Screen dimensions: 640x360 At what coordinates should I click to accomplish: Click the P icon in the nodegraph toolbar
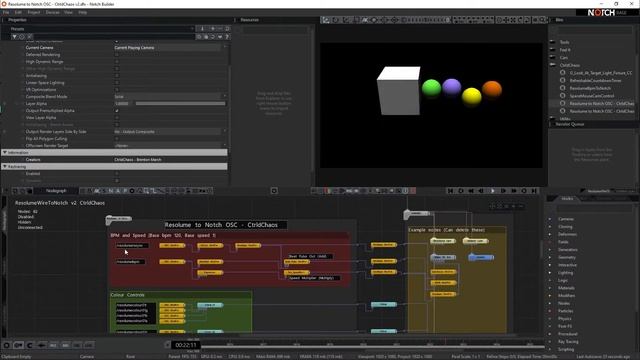pos(125,191)
